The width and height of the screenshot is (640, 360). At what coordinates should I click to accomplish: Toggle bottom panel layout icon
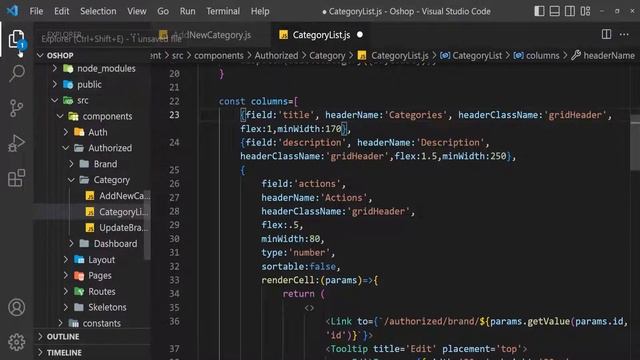click(x=554, y=11)
